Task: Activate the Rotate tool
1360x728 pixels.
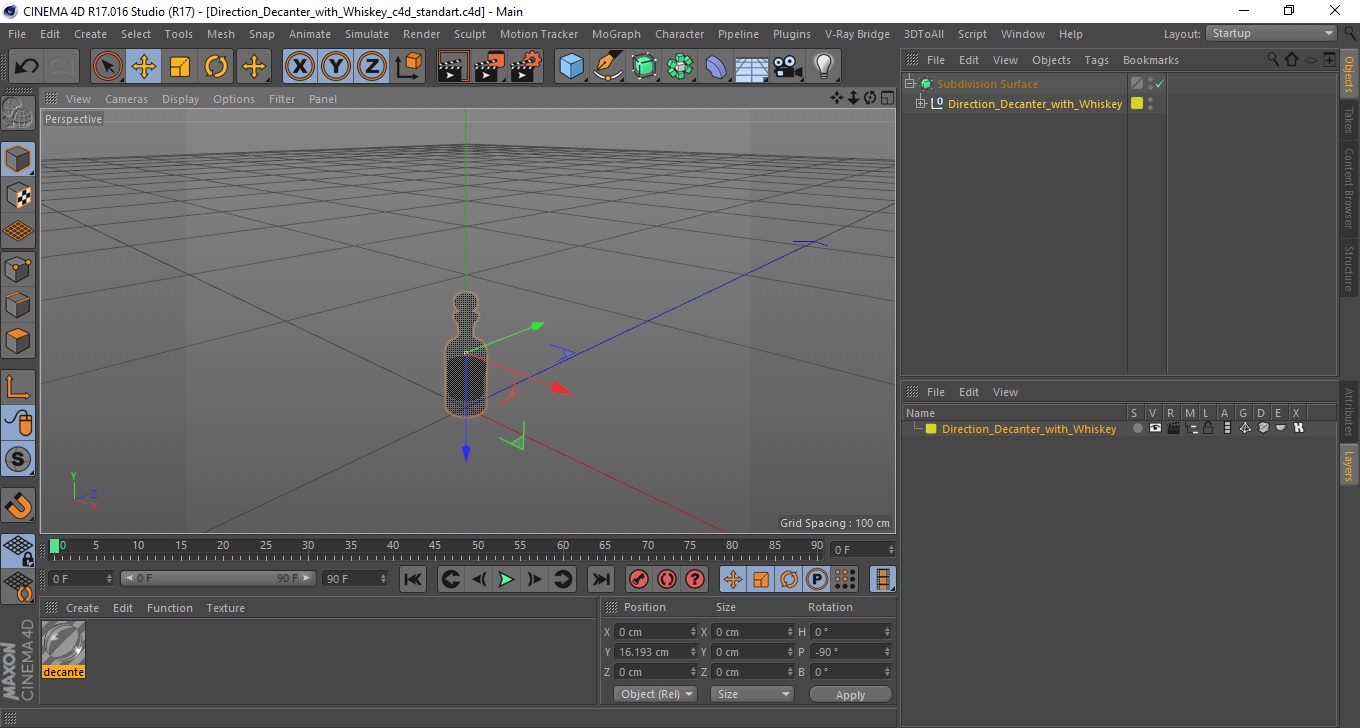Action: click(216, 67)
